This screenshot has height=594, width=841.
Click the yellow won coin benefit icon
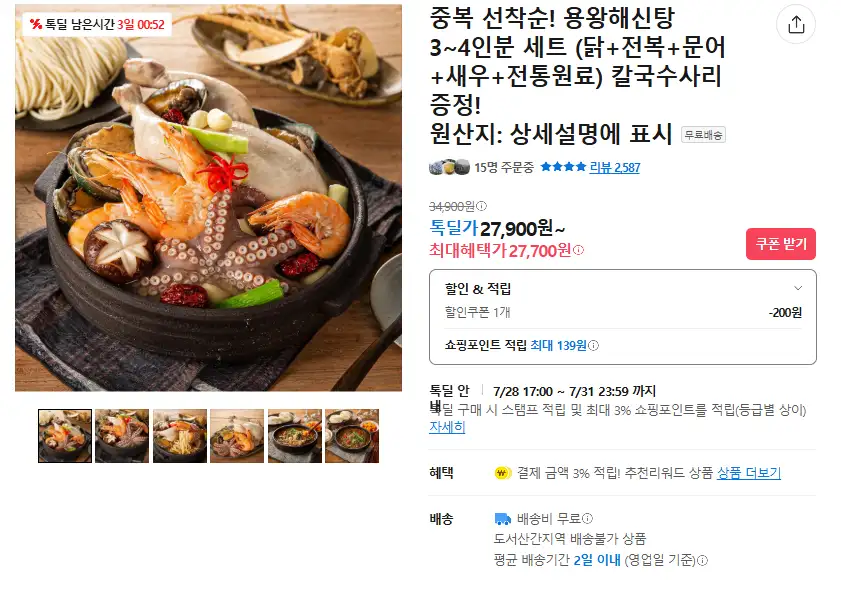coord(503,473)
